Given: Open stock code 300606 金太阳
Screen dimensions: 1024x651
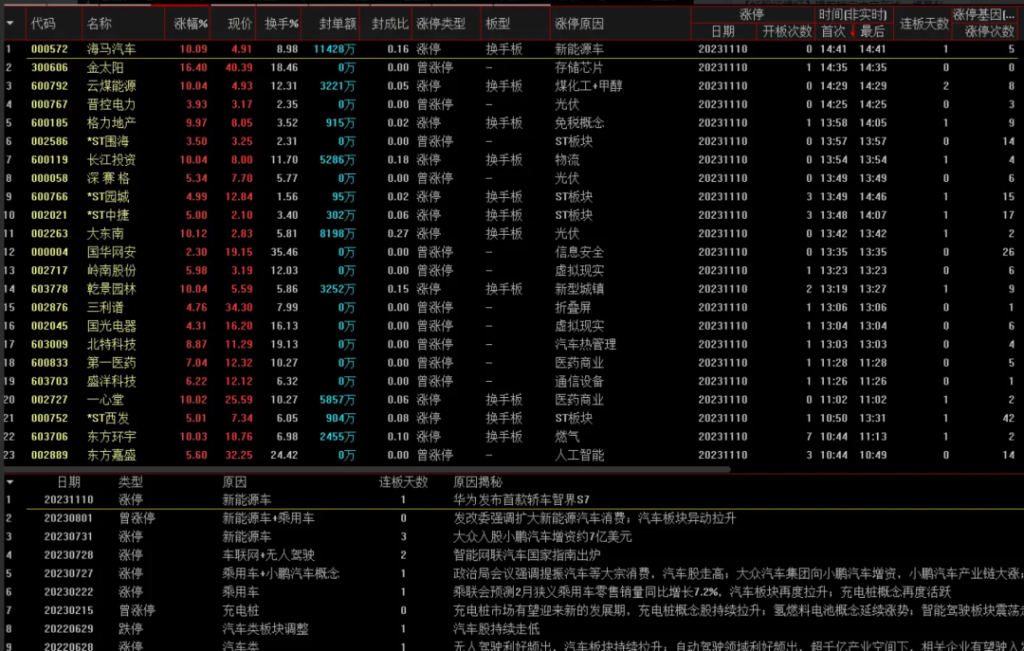Looking at the screenshot, I should (x=48, y=67).
